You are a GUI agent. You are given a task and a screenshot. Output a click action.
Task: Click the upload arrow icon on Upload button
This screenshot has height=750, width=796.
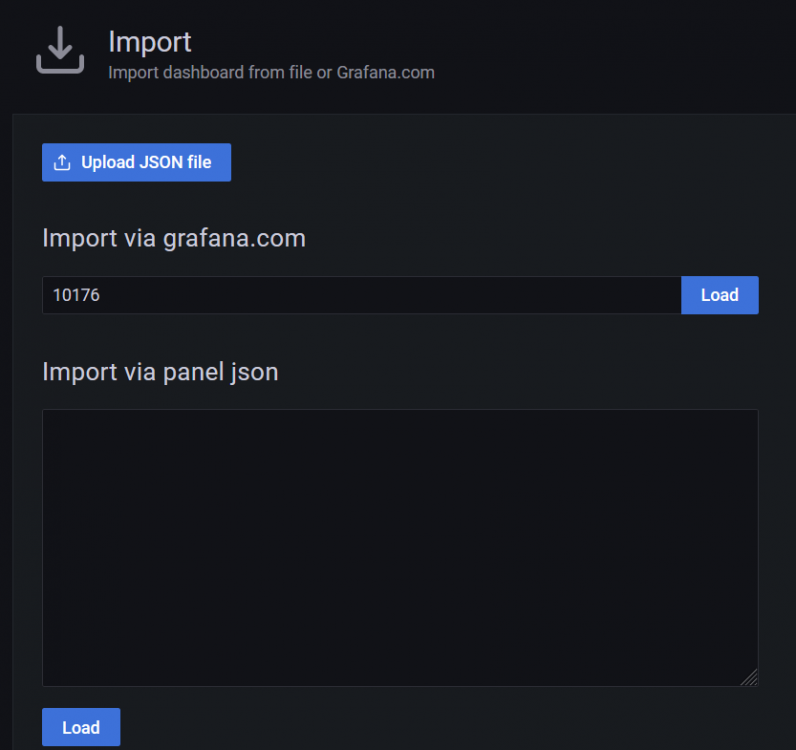62,162
